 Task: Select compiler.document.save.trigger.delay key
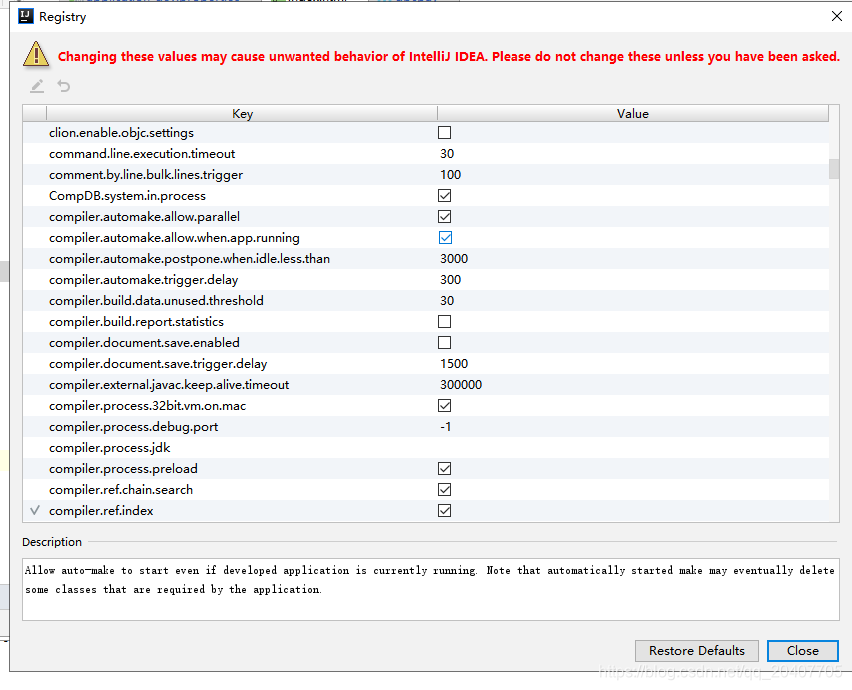point(158,363)
